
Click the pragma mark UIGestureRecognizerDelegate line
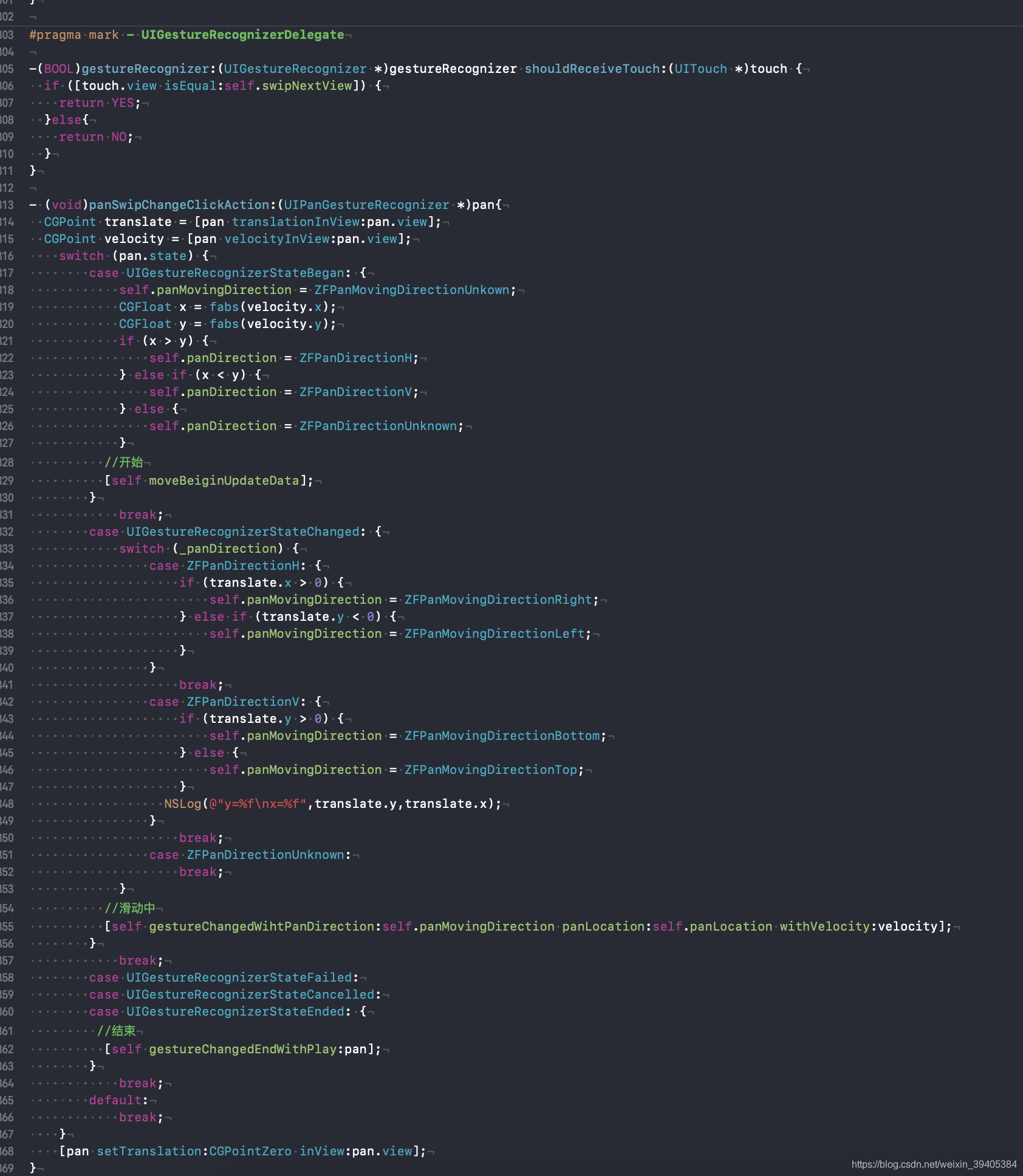pos(187,35)
